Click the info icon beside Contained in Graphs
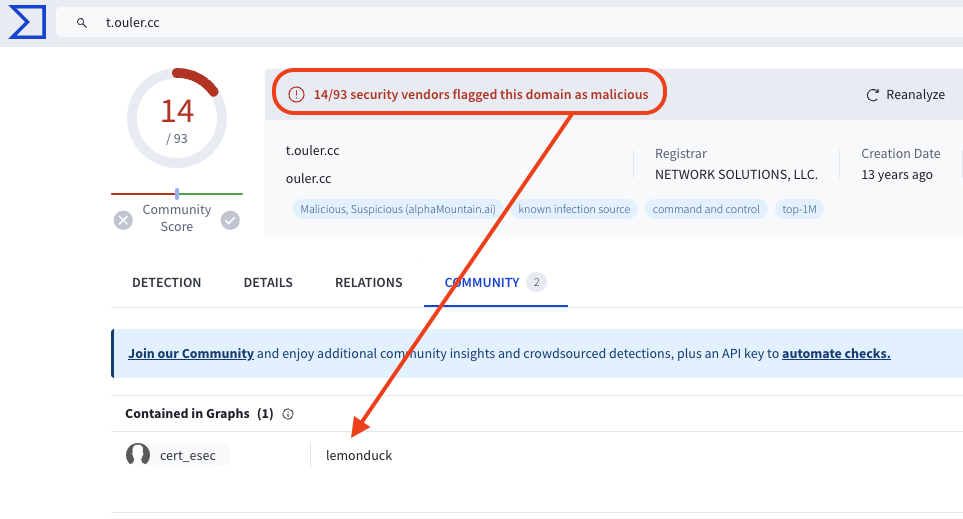Viewport: 963px width, 519px height. [288, 414]
